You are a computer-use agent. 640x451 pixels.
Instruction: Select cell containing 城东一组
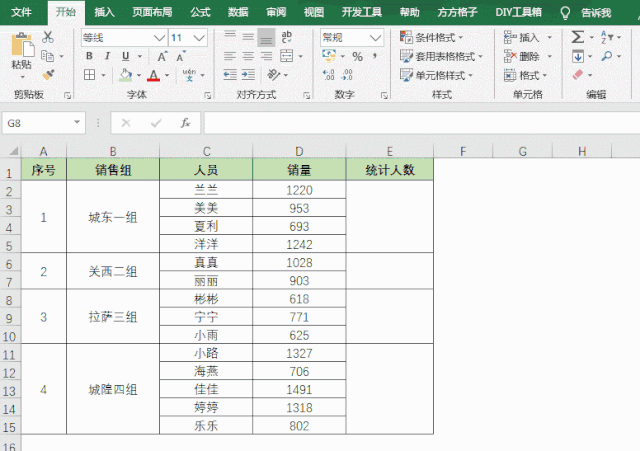(113, 217)
